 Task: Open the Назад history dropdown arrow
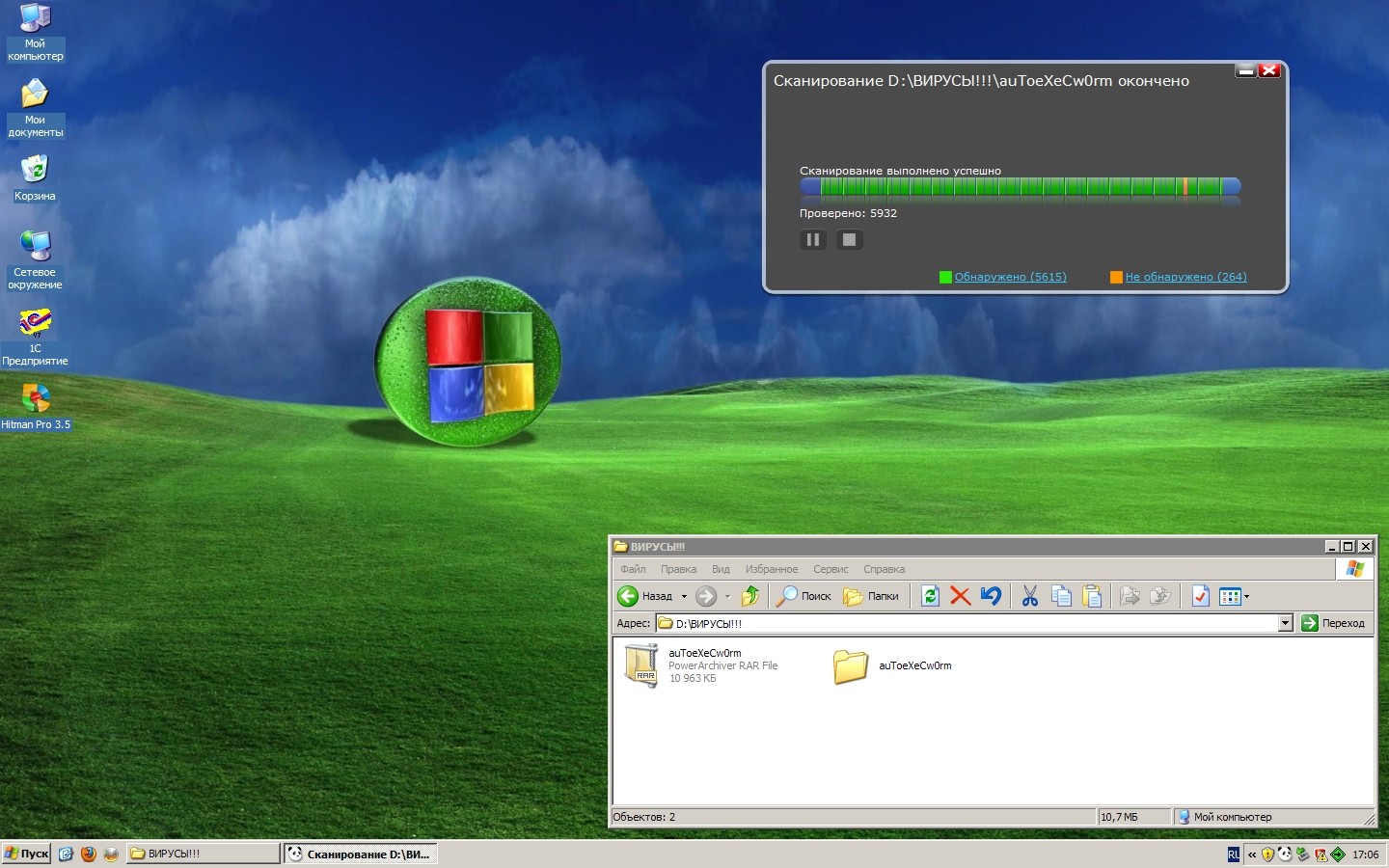pos(684,597)
